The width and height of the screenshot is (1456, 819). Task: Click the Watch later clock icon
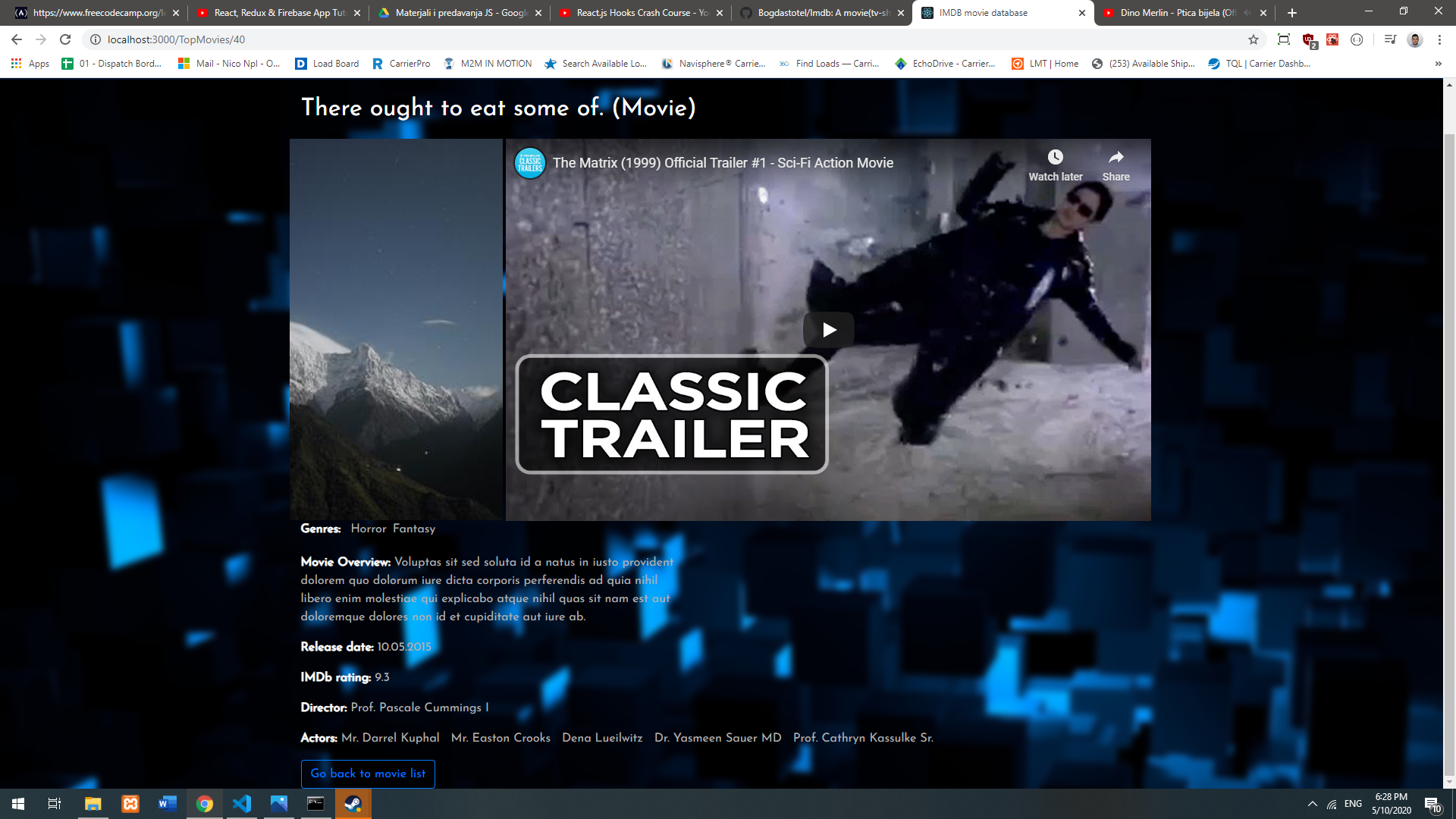point(1055,158)
